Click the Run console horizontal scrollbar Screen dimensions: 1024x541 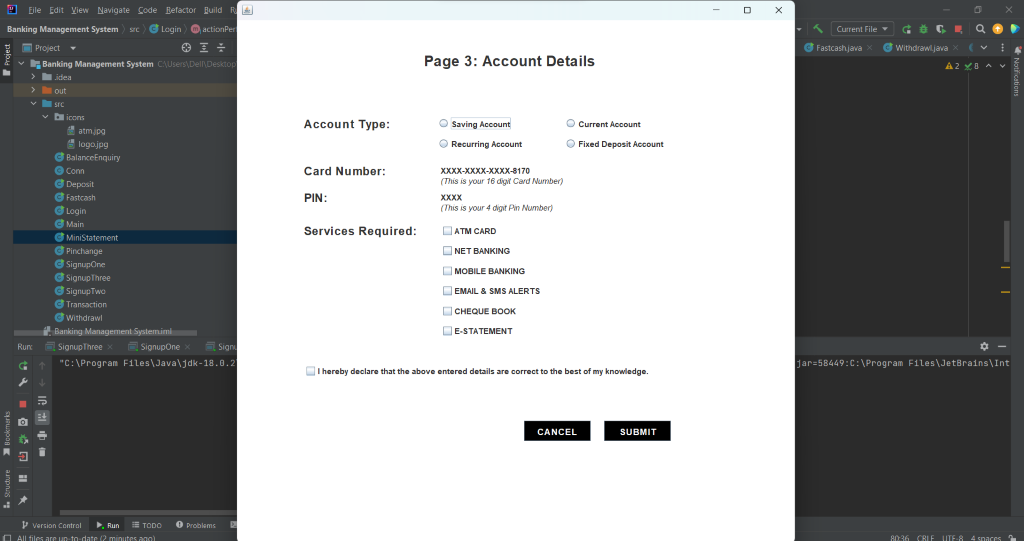click(x=148, y=513)
